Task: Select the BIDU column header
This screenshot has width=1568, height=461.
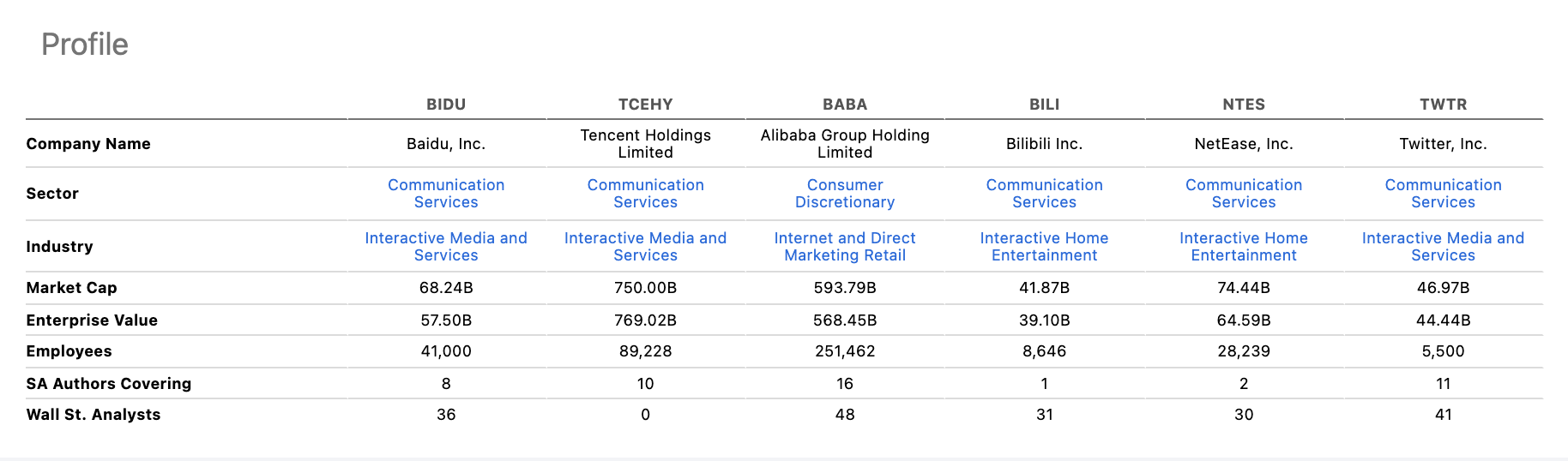Action: click(x=446, y=105)
